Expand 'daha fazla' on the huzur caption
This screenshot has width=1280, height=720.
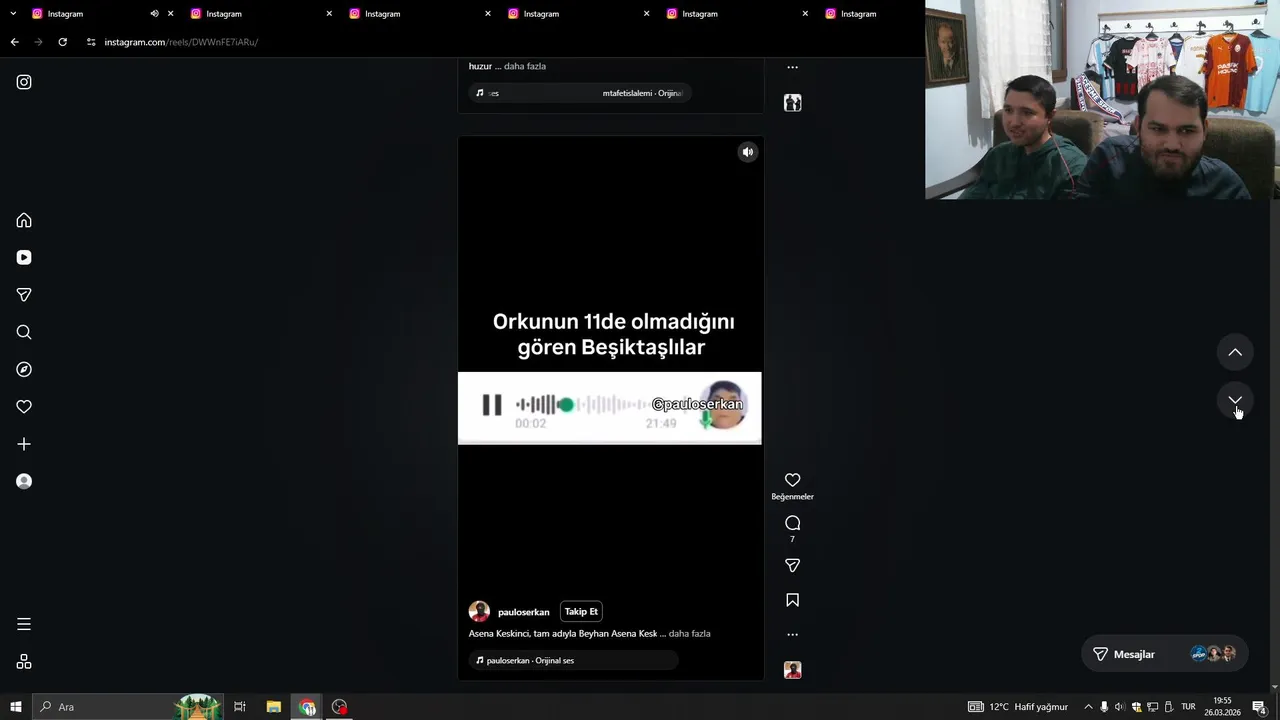click(525, 66)
